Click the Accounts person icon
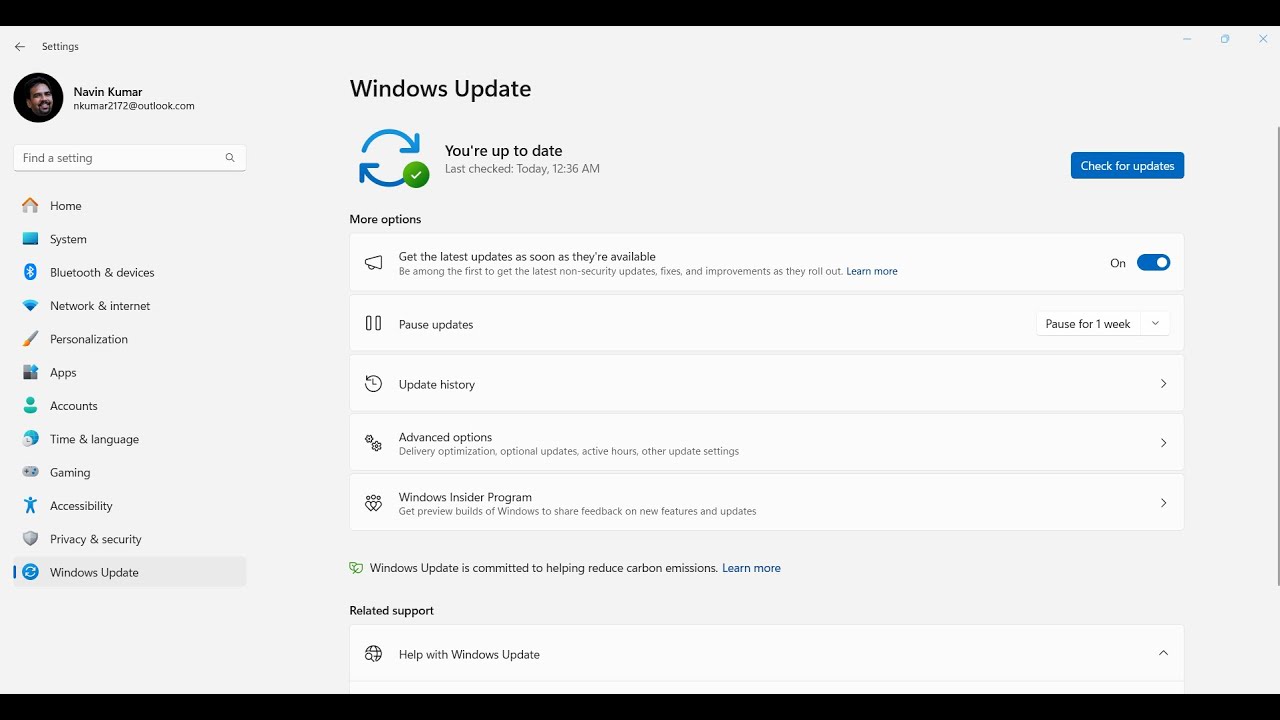This screenshot has width=1280, height=720. (x=30, y=406)
